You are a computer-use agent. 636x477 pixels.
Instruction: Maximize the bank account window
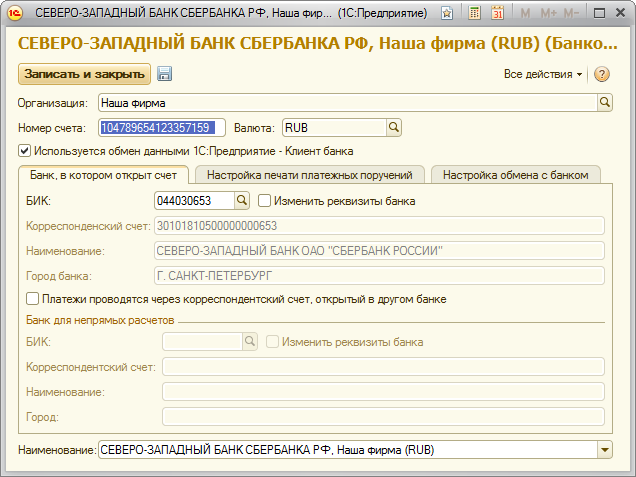coord(599,13)
